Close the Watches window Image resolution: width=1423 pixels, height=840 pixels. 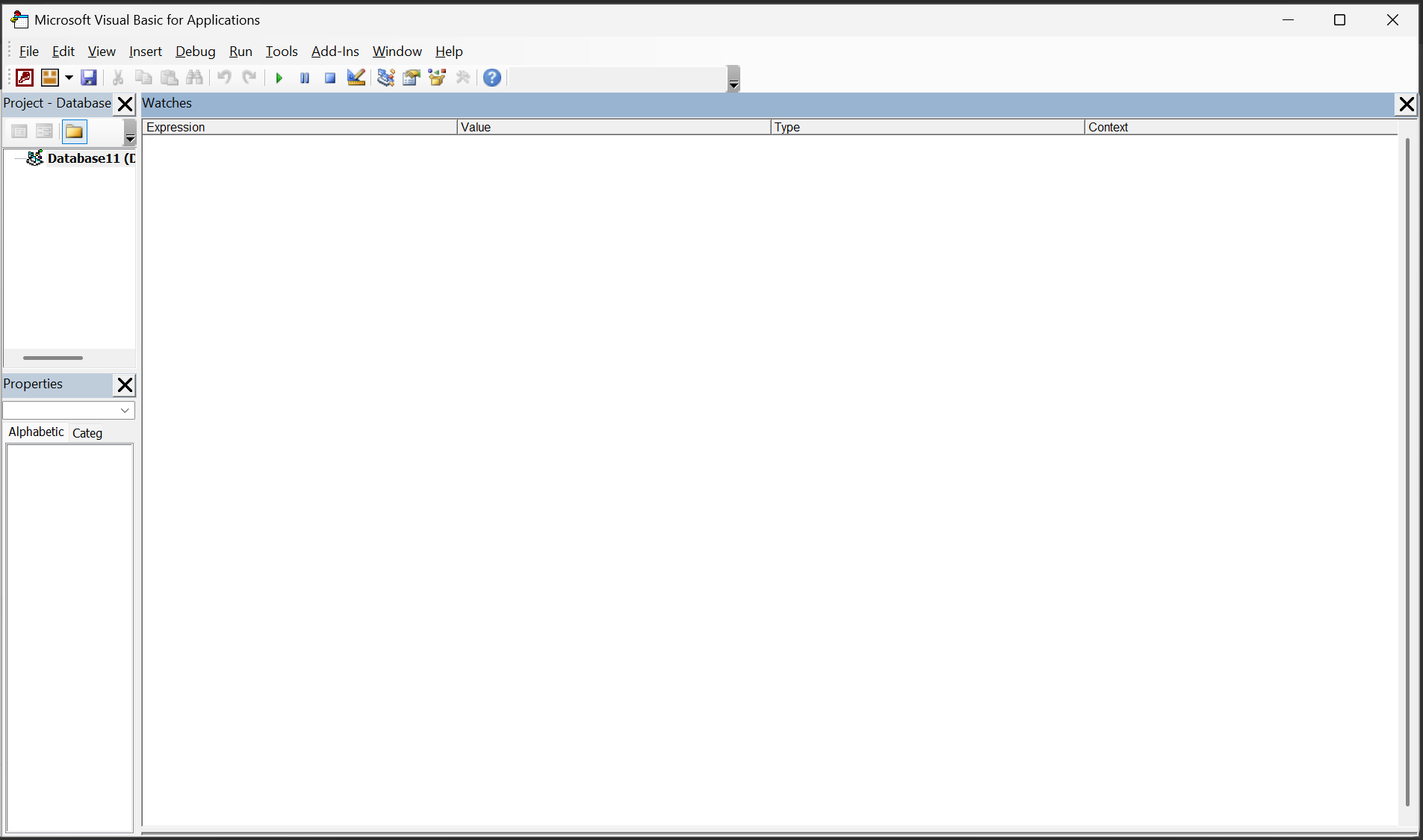coord(1407,104)
